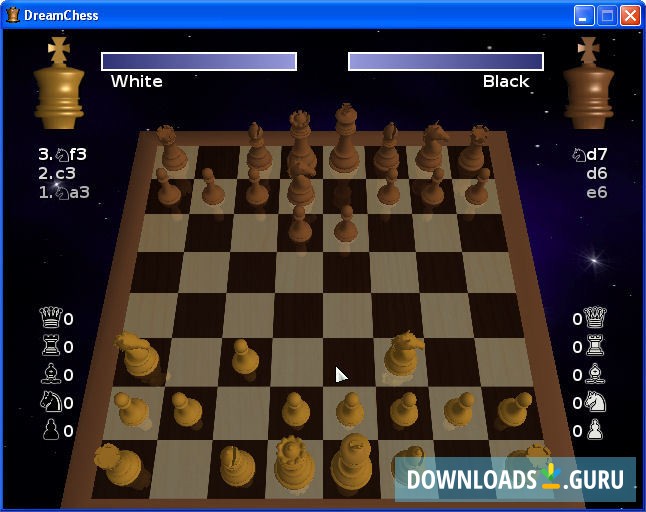Click Black's move entry 'd6'
This screenshot has width=646, height=512.
(597, 173)
